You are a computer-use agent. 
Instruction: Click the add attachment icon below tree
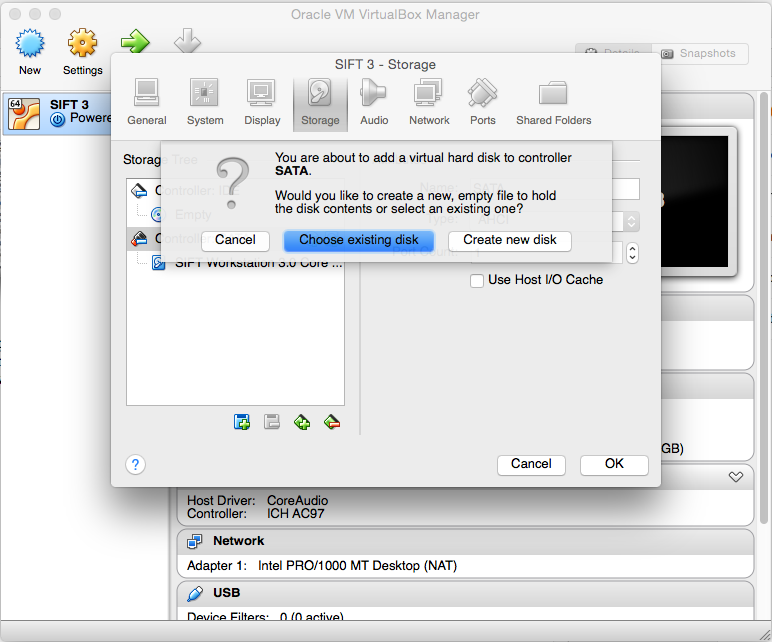(x=242, y=422)
